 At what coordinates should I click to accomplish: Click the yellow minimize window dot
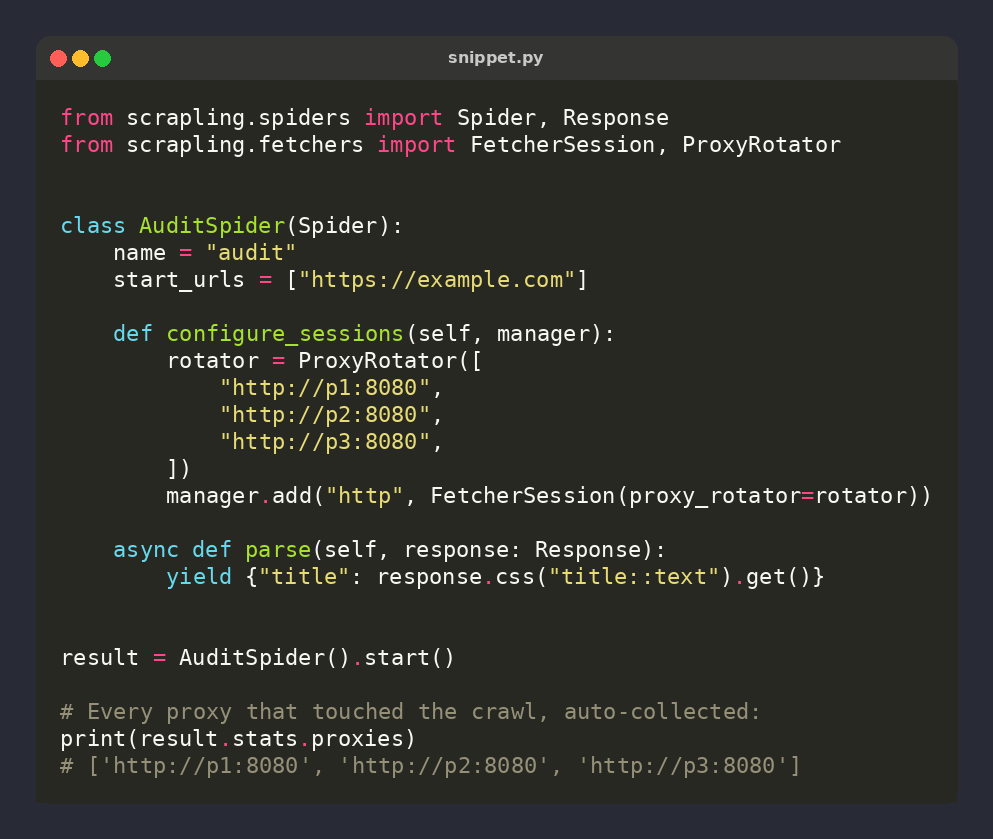click(80, 59)
